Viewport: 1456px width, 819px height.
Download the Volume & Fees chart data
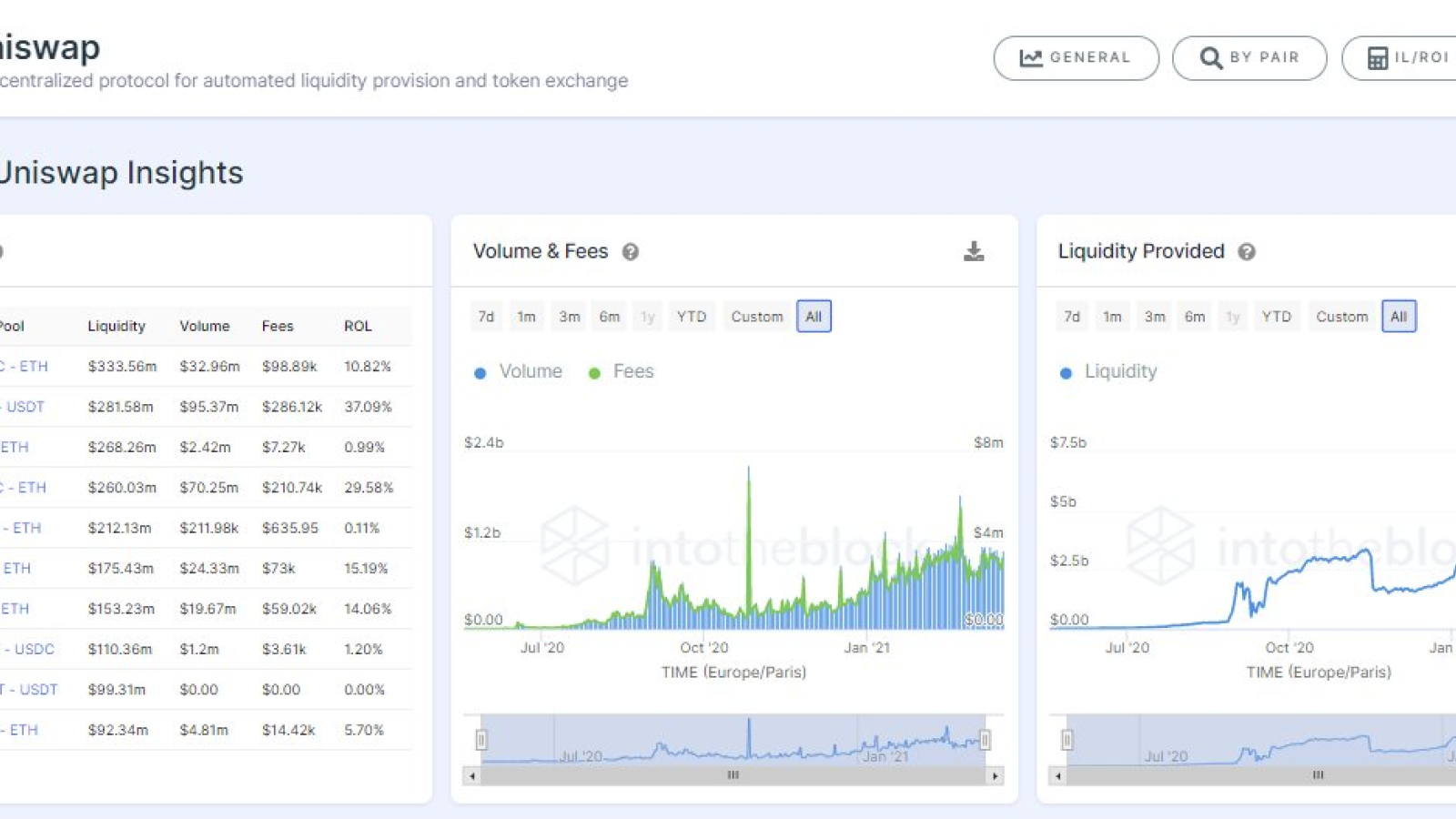coord(974,251)
